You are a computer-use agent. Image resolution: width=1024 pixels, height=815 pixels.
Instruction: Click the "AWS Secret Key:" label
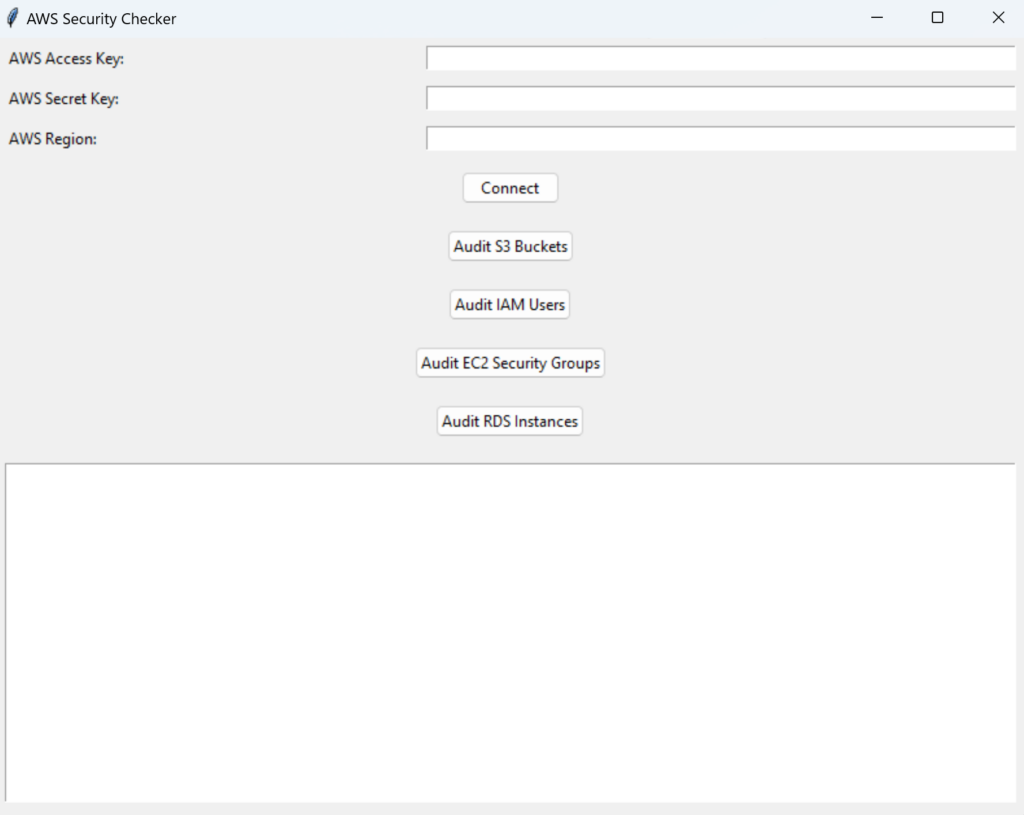pyautogui.click(x=63, y=99)
